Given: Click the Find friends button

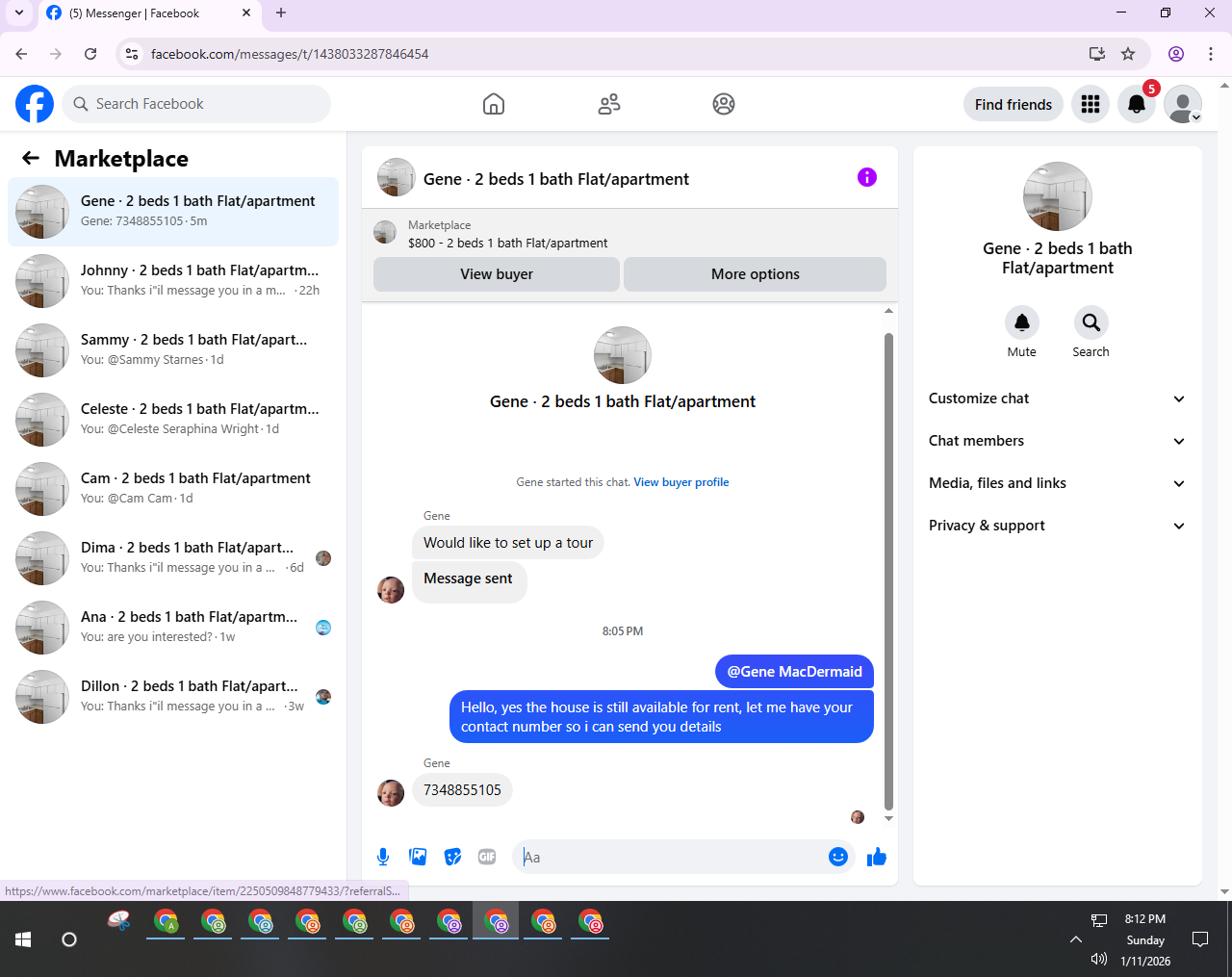Looking at the screenshot, I should pos(1014,104).
